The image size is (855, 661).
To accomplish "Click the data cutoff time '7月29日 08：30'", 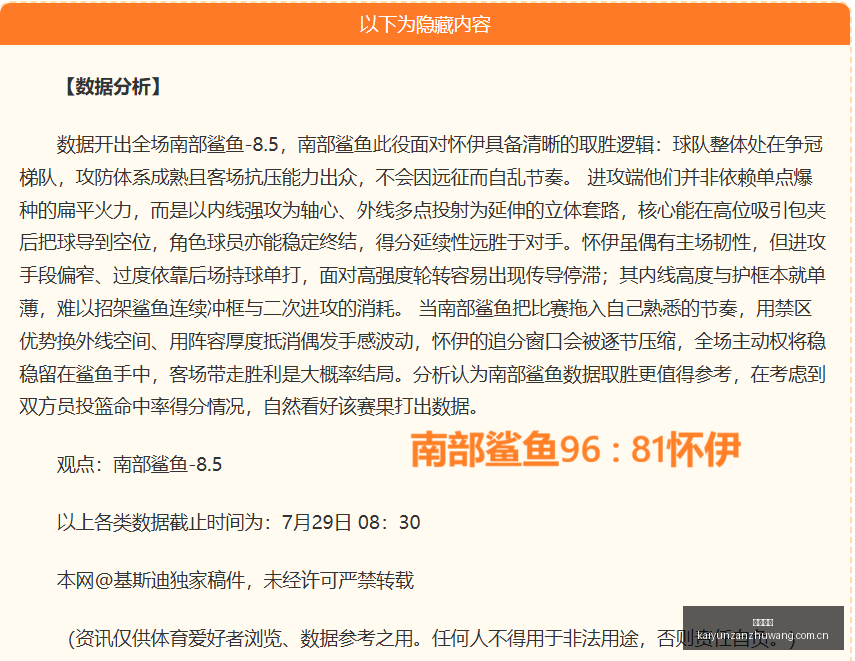I will [x=351, y=522].
